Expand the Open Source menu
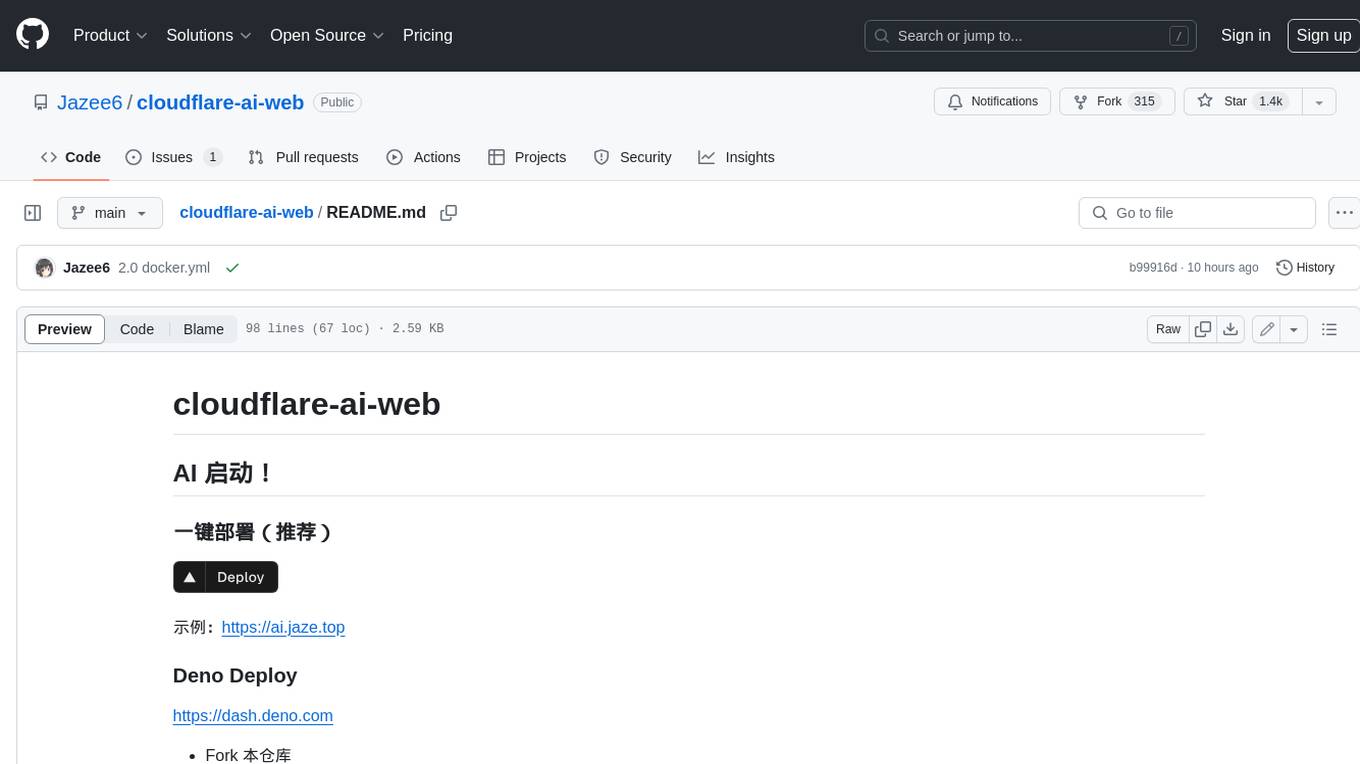Viewport: 1360px width, 764px height. 327,35
